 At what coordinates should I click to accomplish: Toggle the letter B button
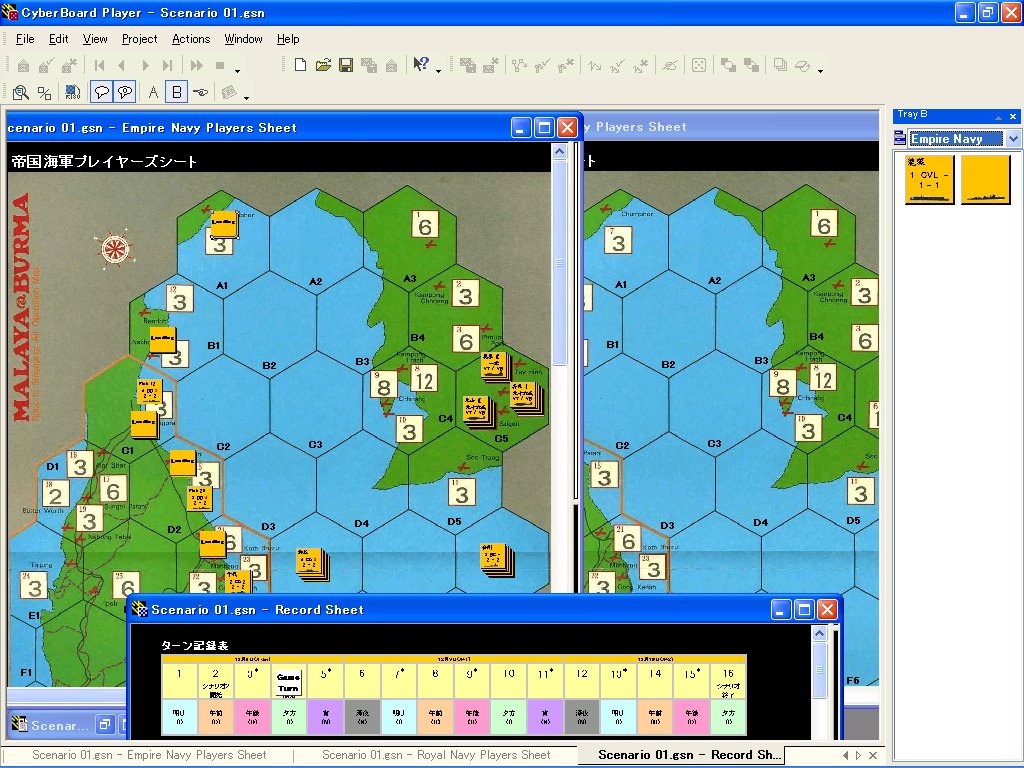tap(176, 92)
